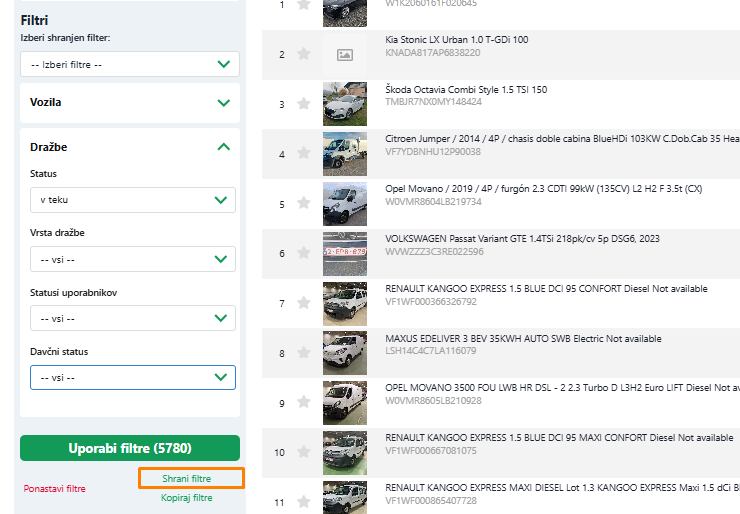740x514 pixels.
Task: Open MAXUS EDELIVER 3 BEV listing title
Action: pos(523,338)
